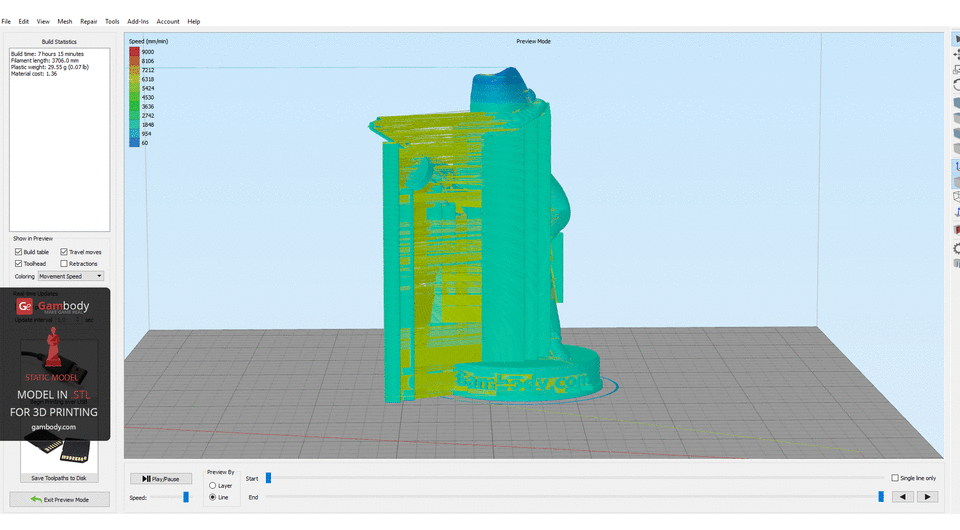
Task: Toggle the coordinate axes display icon
Action: pos(956,166)
